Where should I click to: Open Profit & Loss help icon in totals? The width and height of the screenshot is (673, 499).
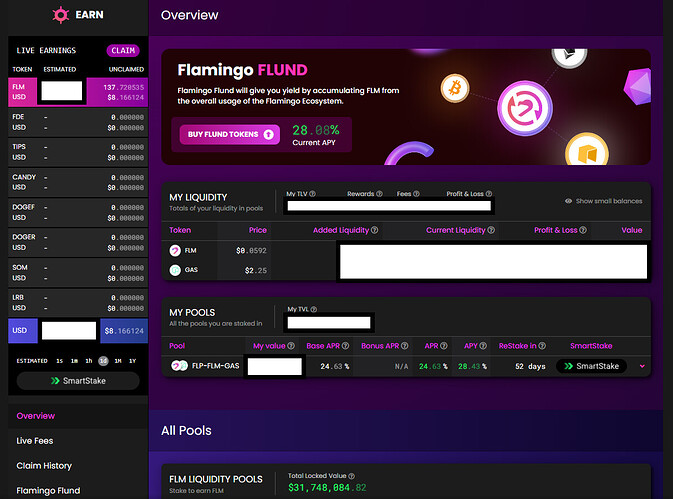[x=488, y=194]
